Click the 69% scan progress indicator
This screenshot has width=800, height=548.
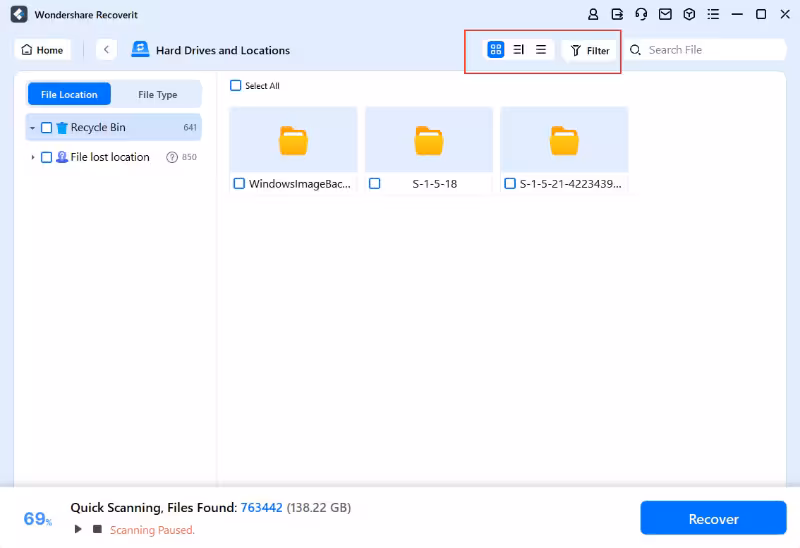click(x=38, y=519)
